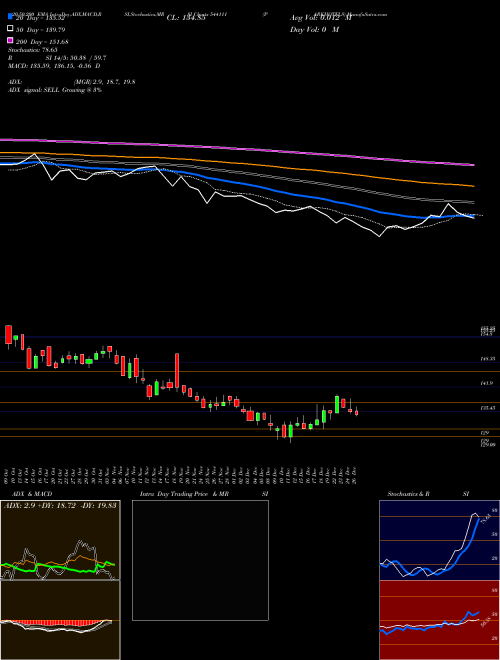This screenshot has height=660, width=500.
Task: Open the ADX indicator chart panel
Action: (x=60, y=540)
